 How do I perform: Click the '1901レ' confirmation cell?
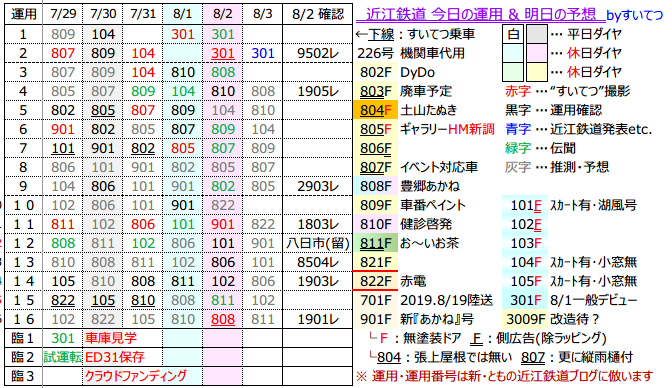click(318, 319)
